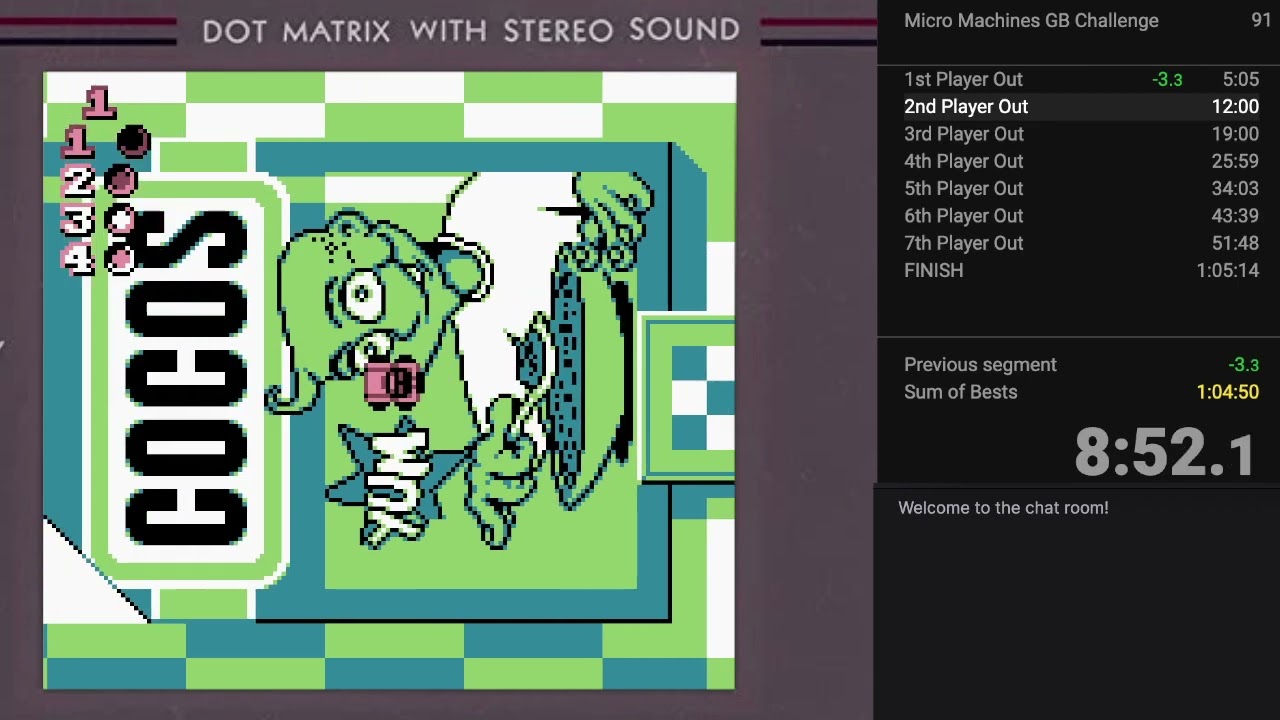Click the '51:48' split time

[x=1234, y=243]
